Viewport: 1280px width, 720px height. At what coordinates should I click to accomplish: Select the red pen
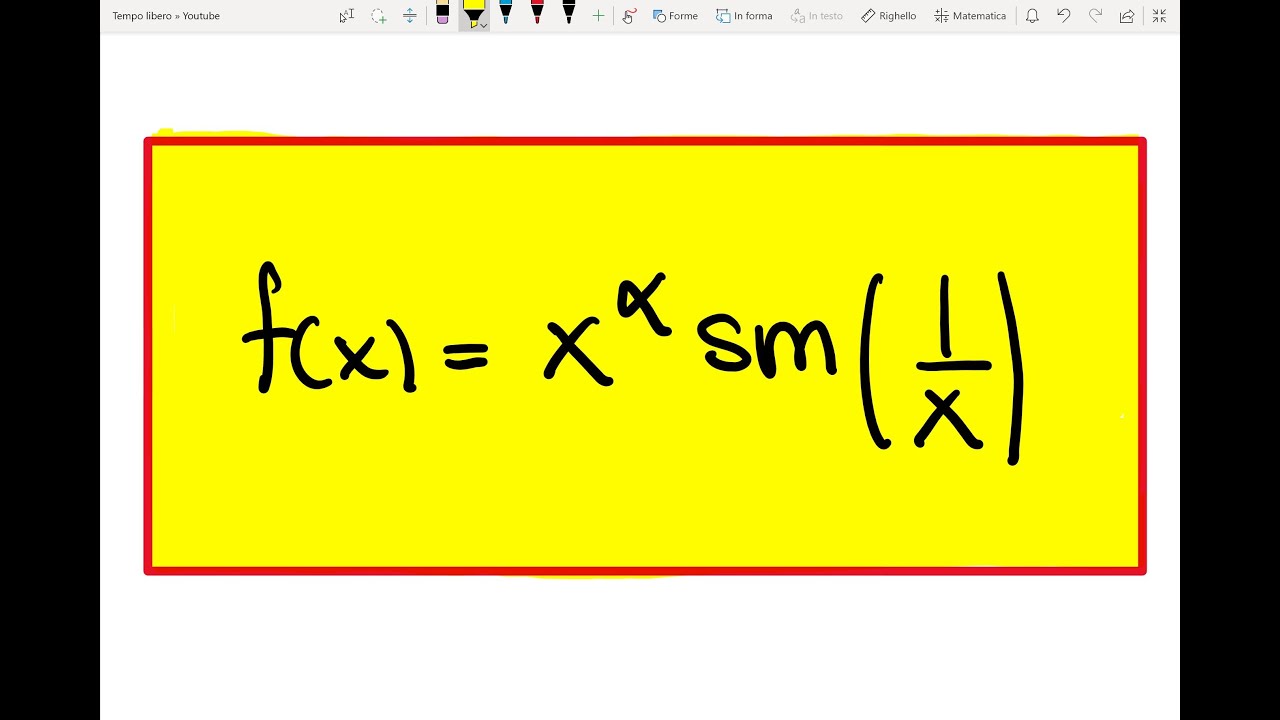[x=537, y=13]
